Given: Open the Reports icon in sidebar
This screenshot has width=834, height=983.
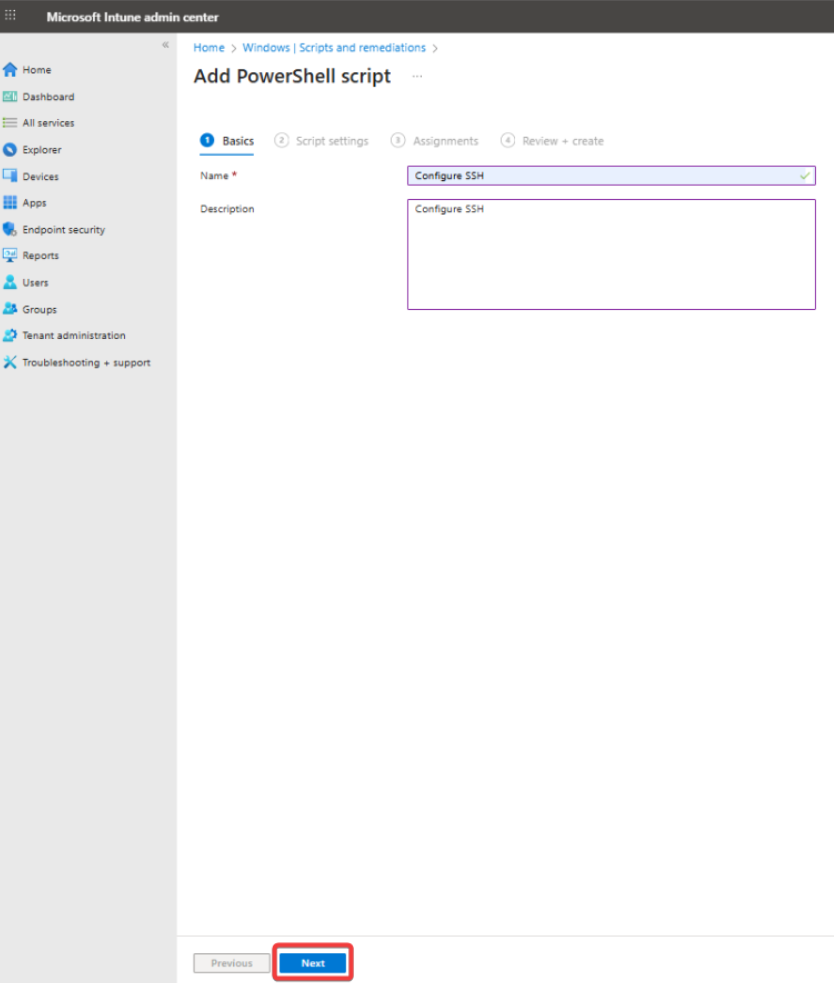Looking at the screenshot, I should tap(11, 256).
